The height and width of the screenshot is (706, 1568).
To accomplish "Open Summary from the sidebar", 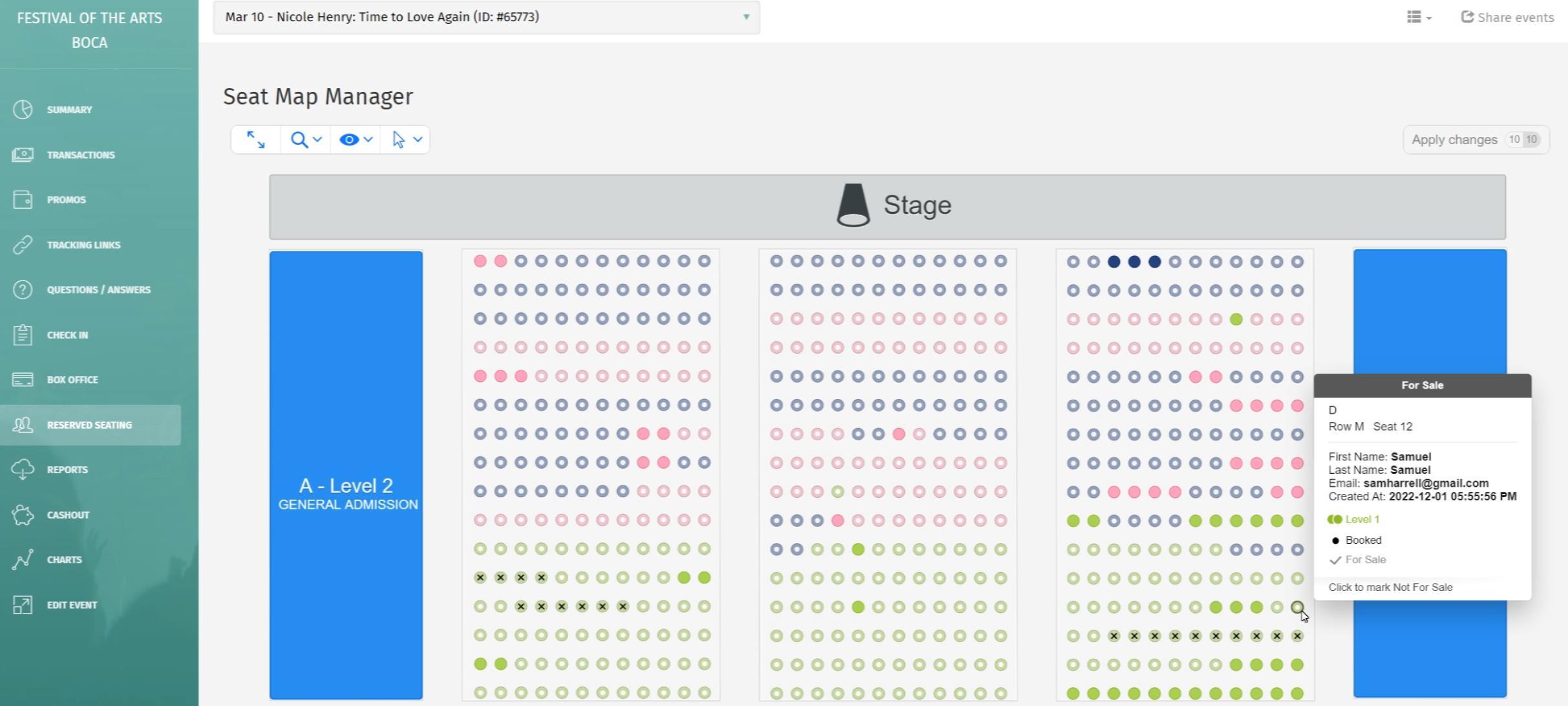I will pos(69,110).
